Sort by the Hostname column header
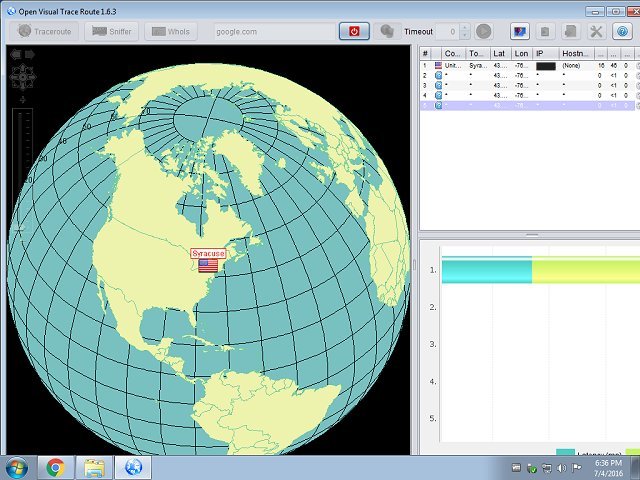 pyautogui.click(x=575, y=52)
